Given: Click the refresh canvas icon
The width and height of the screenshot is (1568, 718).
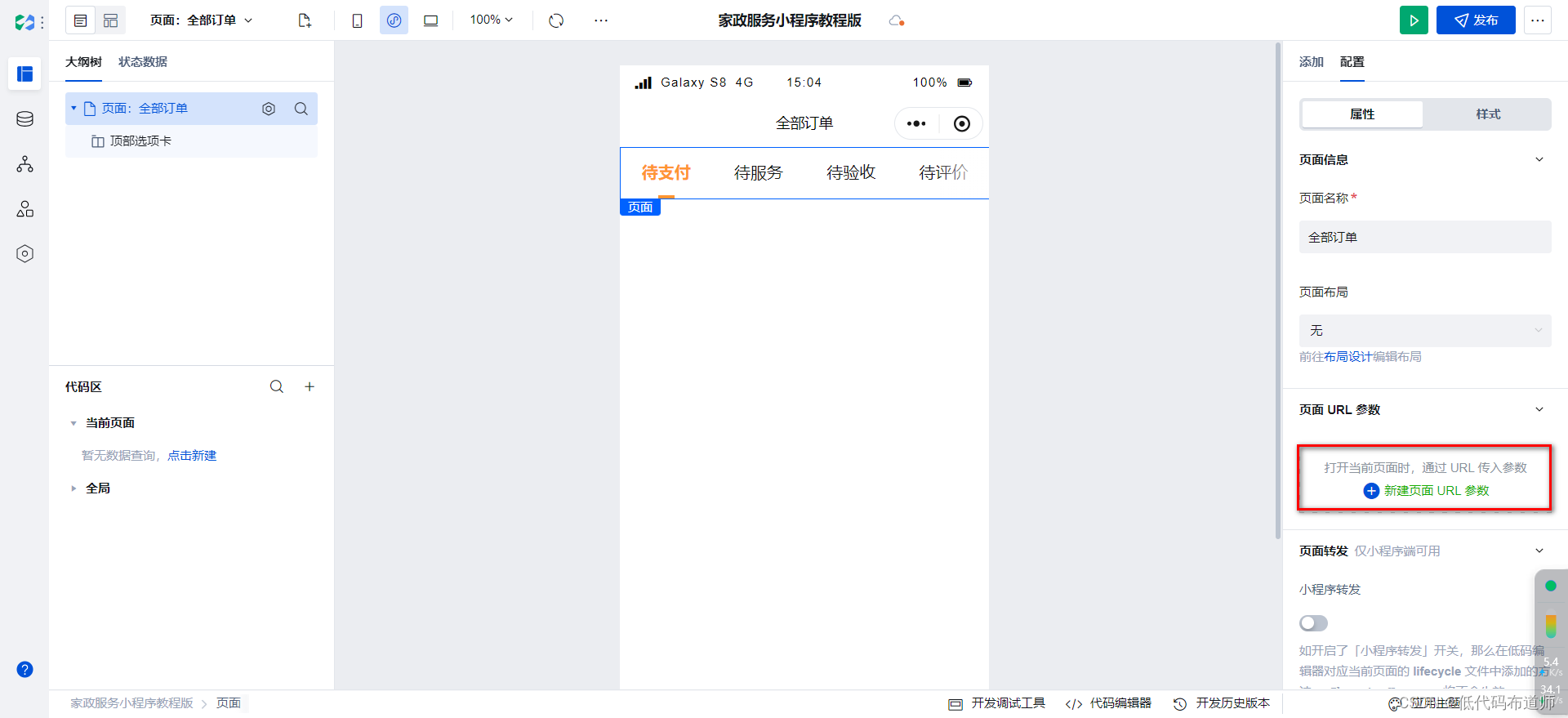Looking at the screenshot, I should (x=556, y=20).
